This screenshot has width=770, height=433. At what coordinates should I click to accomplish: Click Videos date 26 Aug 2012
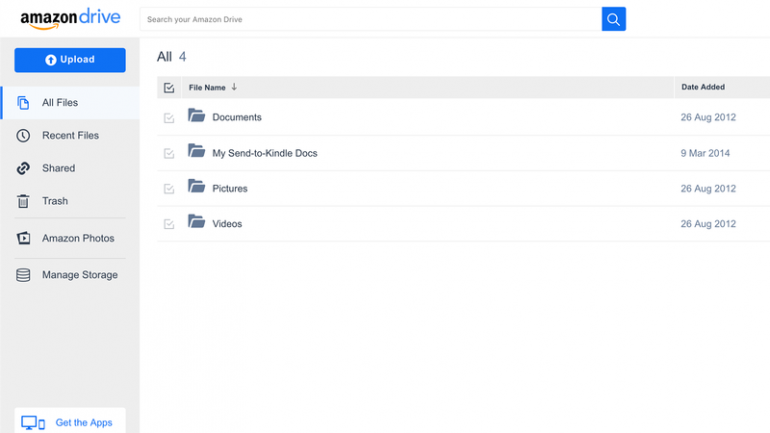(x=708, y=224)
